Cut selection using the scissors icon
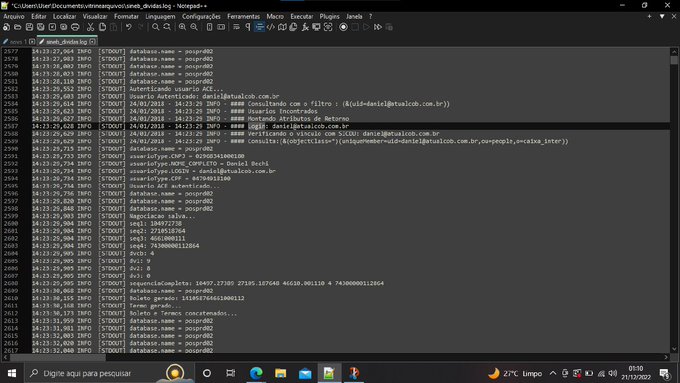680x383 pixels. 90,27
